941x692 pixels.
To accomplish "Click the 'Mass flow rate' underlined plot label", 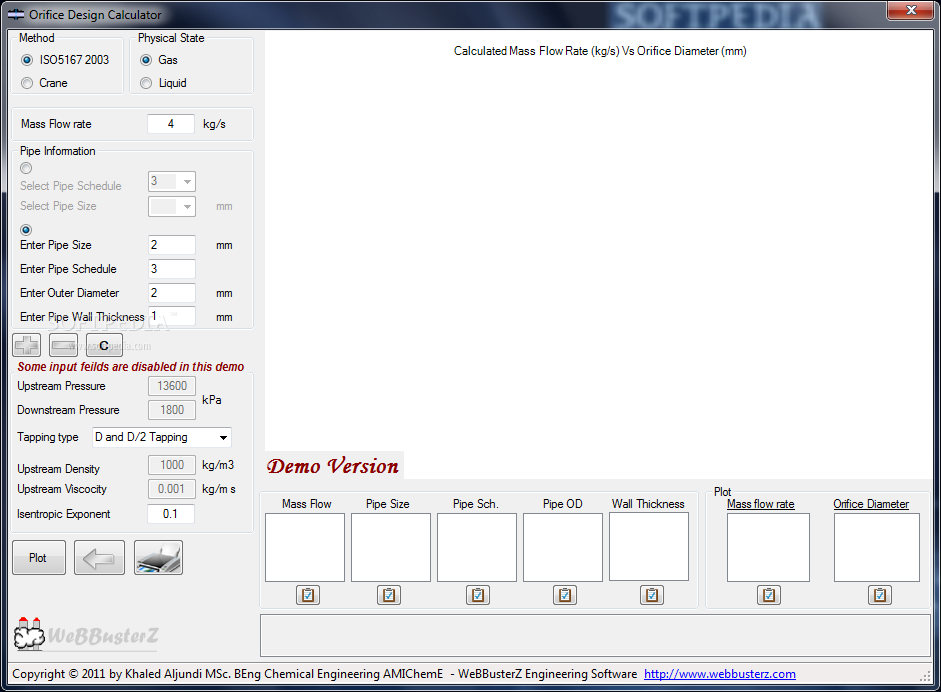I will point(761,504).
